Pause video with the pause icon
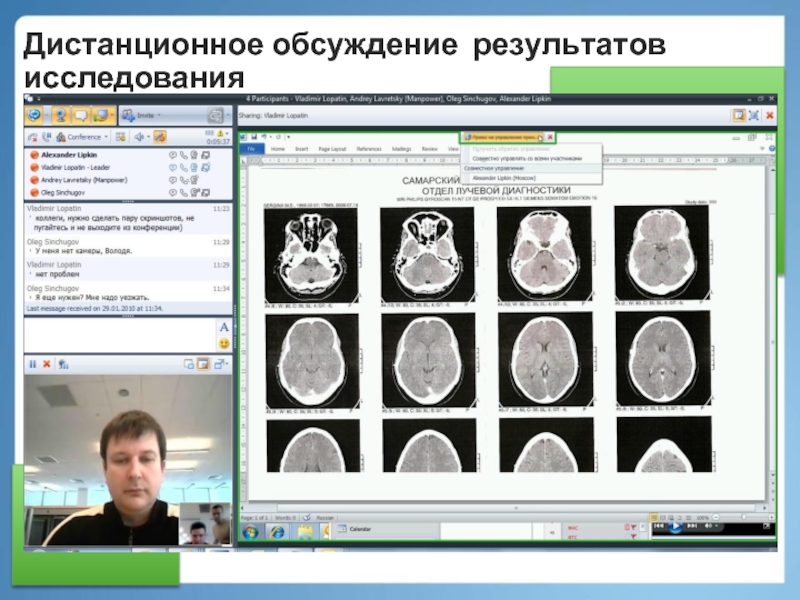Viewport: 800px width, 600px height. (x=33, y=364)
